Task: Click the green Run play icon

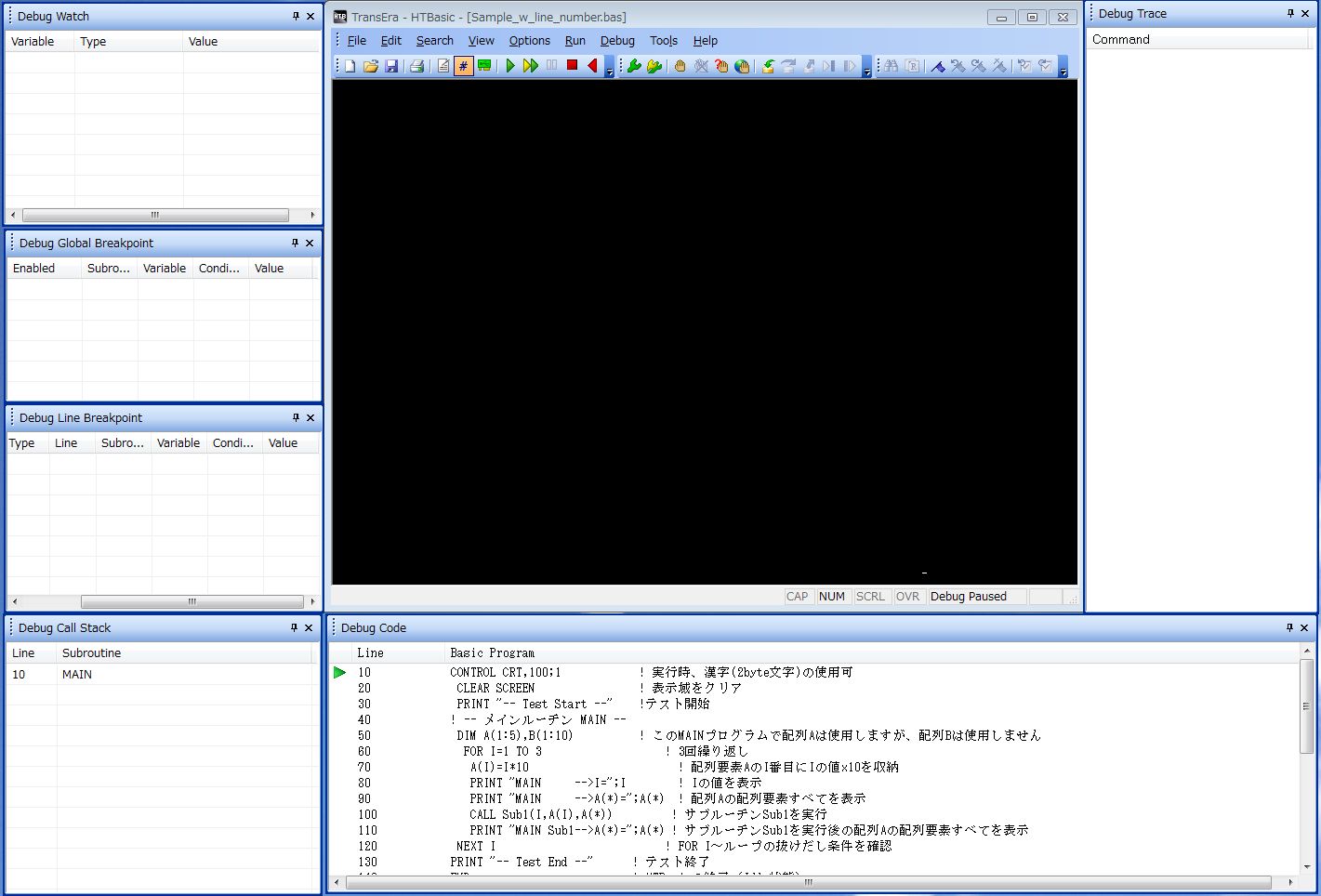Action: [510, 66]
